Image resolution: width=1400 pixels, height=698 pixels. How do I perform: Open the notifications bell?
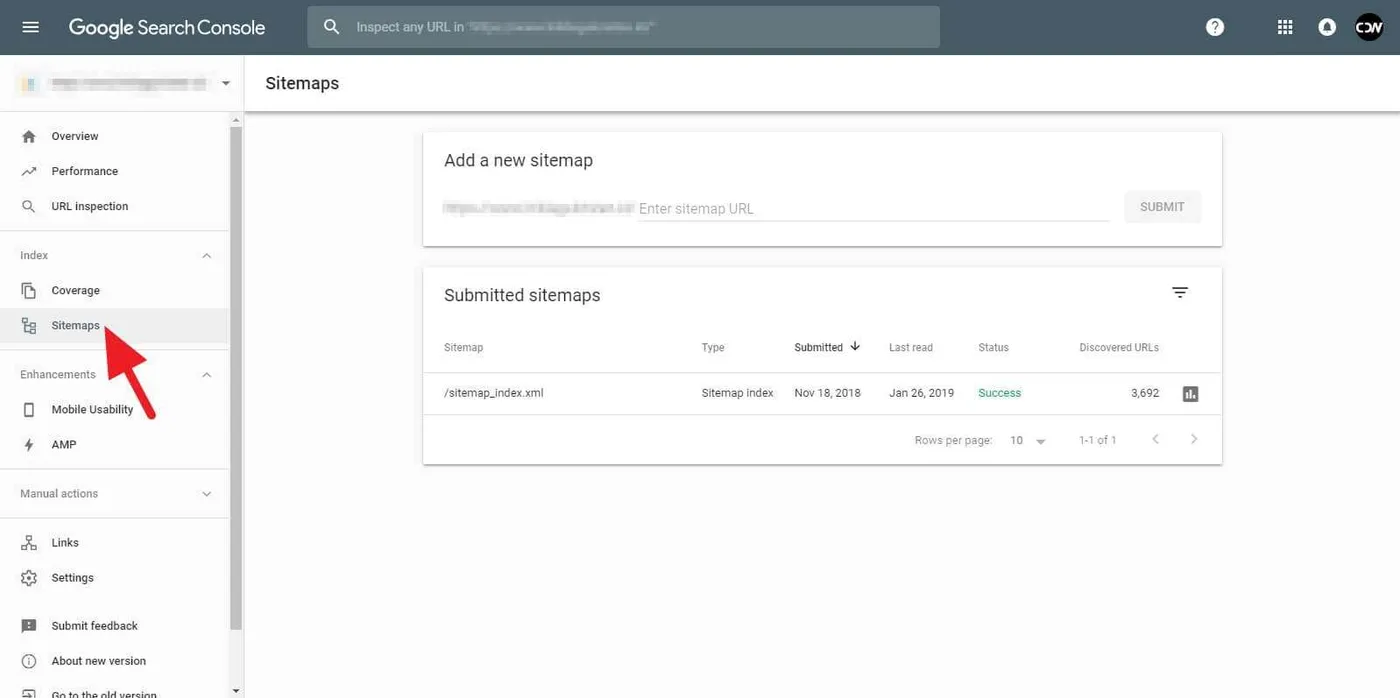tap(1327, 27)
